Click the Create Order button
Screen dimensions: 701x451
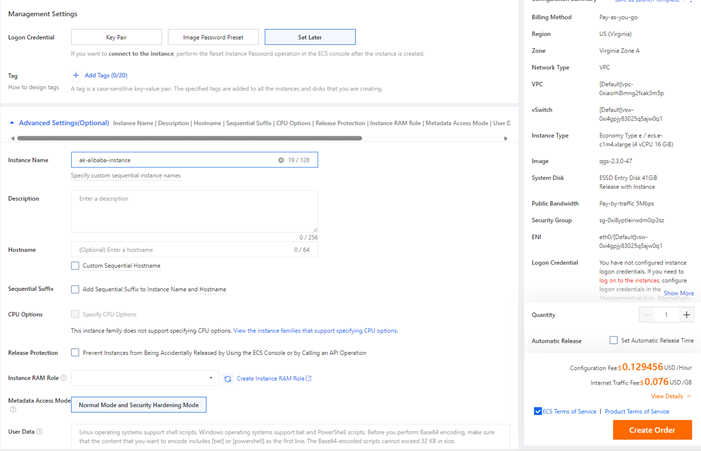click(652, 430)
